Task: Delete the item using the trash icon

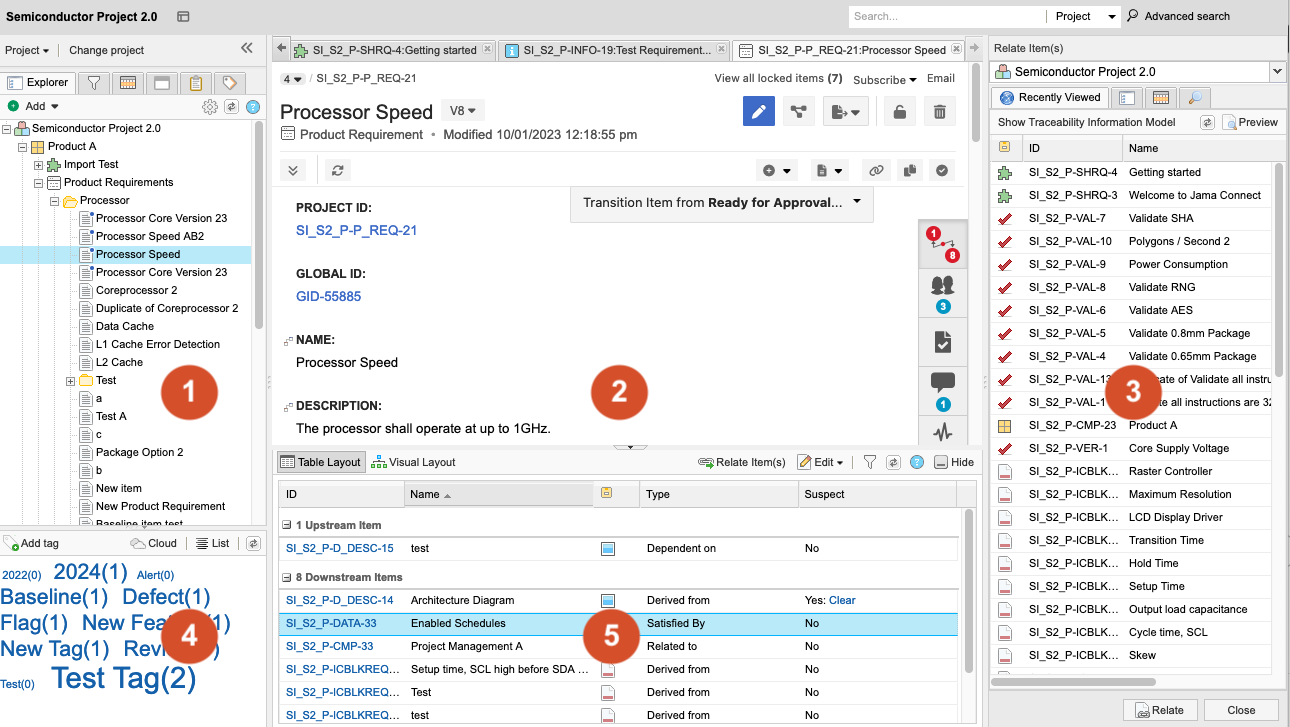Action: (938, 112)
